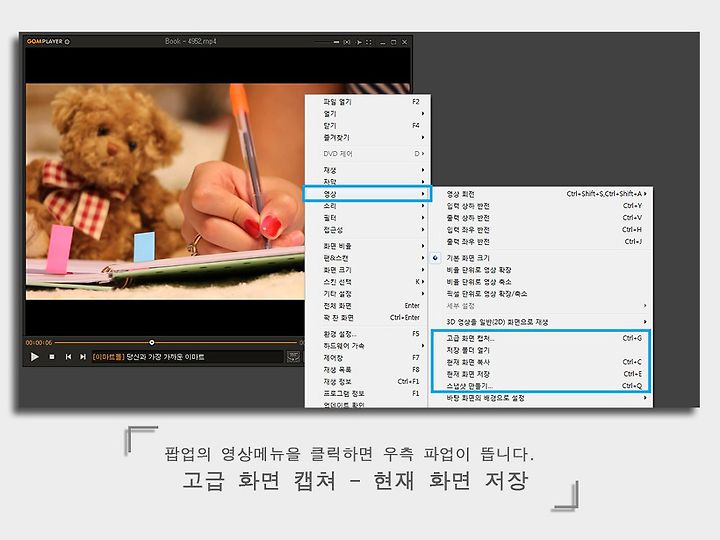
Task: Expand the 자막 submenu
Action: point(367,182)
